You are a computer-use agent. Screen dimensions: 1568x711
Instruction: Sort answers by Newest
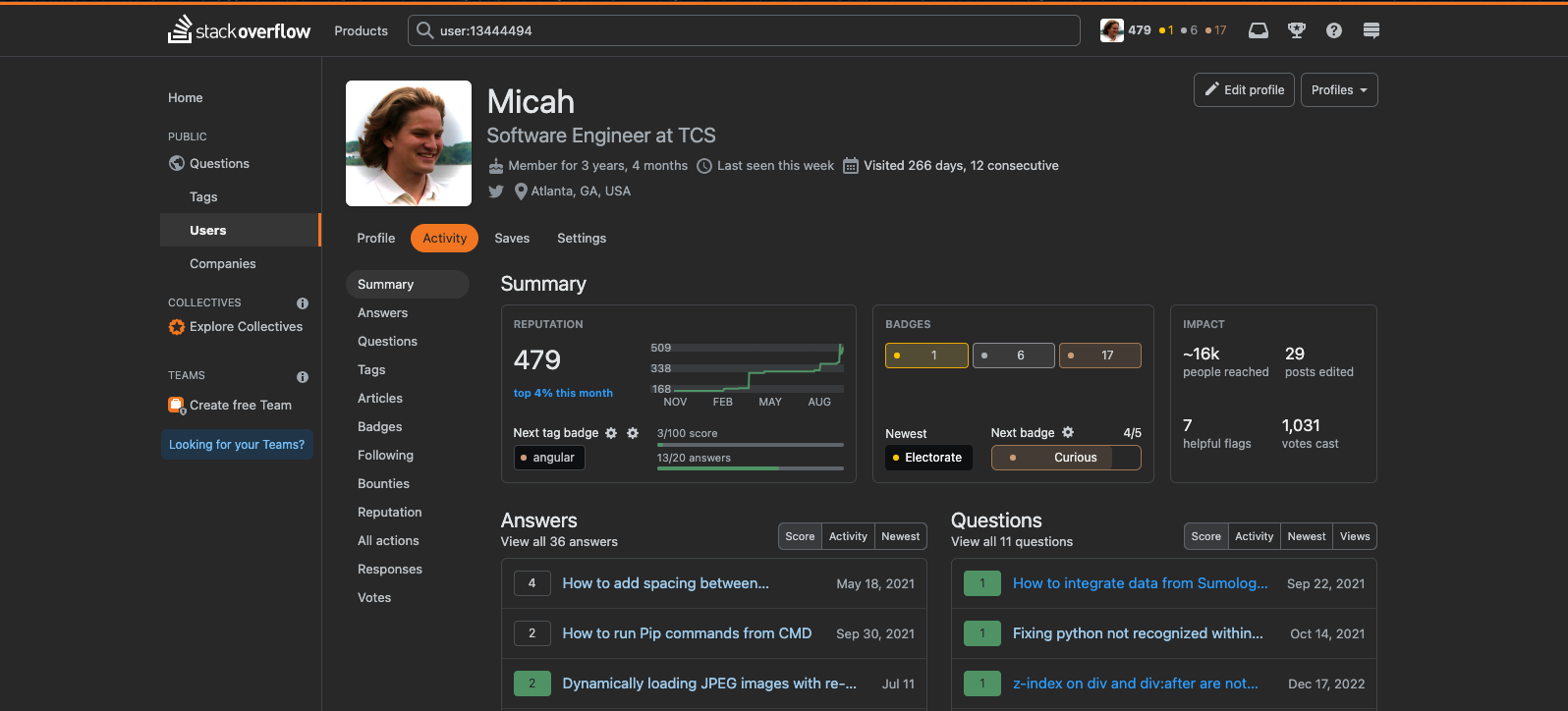point(900,536)
